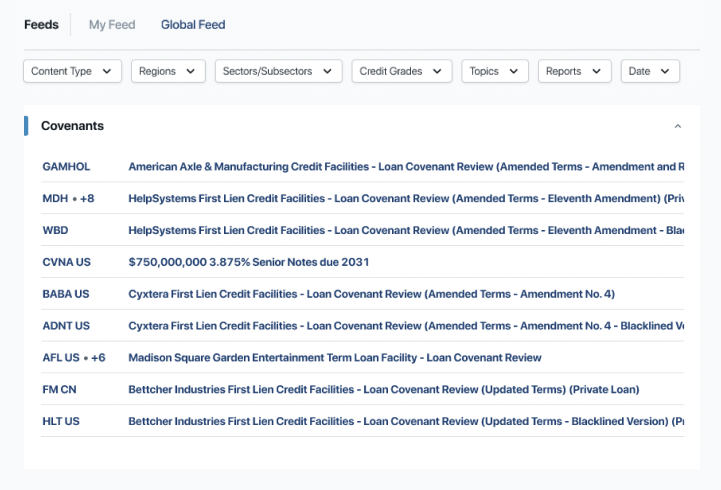Viewport: 721px width, 490px height.
Task: Click the BABA US ticker
Action: click(x=66, y=294)
